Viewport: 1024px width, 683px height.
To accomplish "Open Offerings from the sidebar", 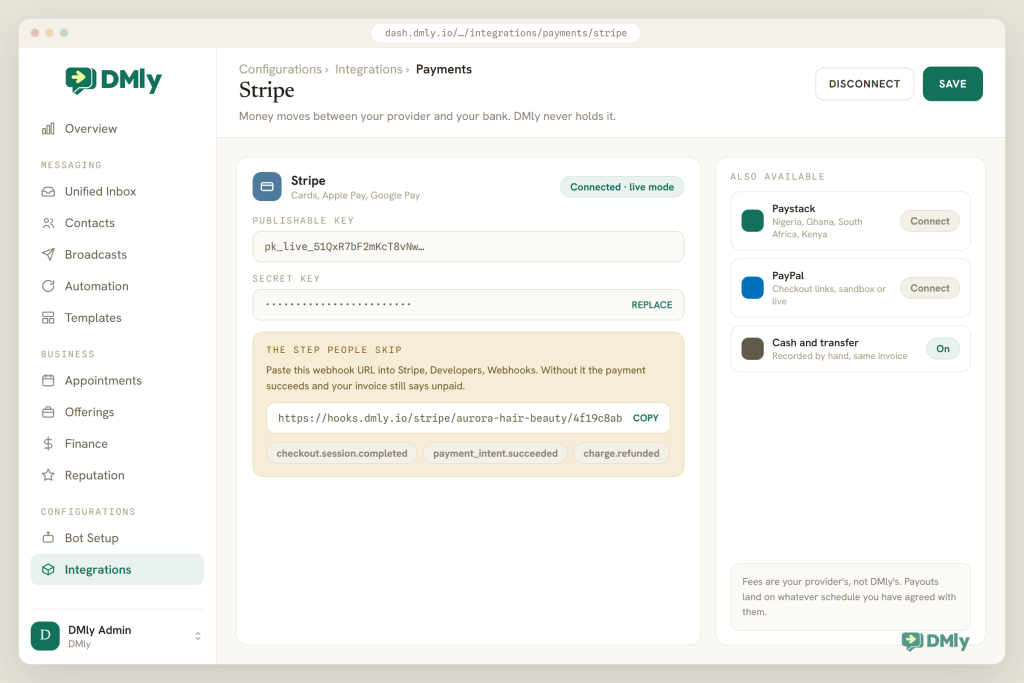I will tap(118, 412).
